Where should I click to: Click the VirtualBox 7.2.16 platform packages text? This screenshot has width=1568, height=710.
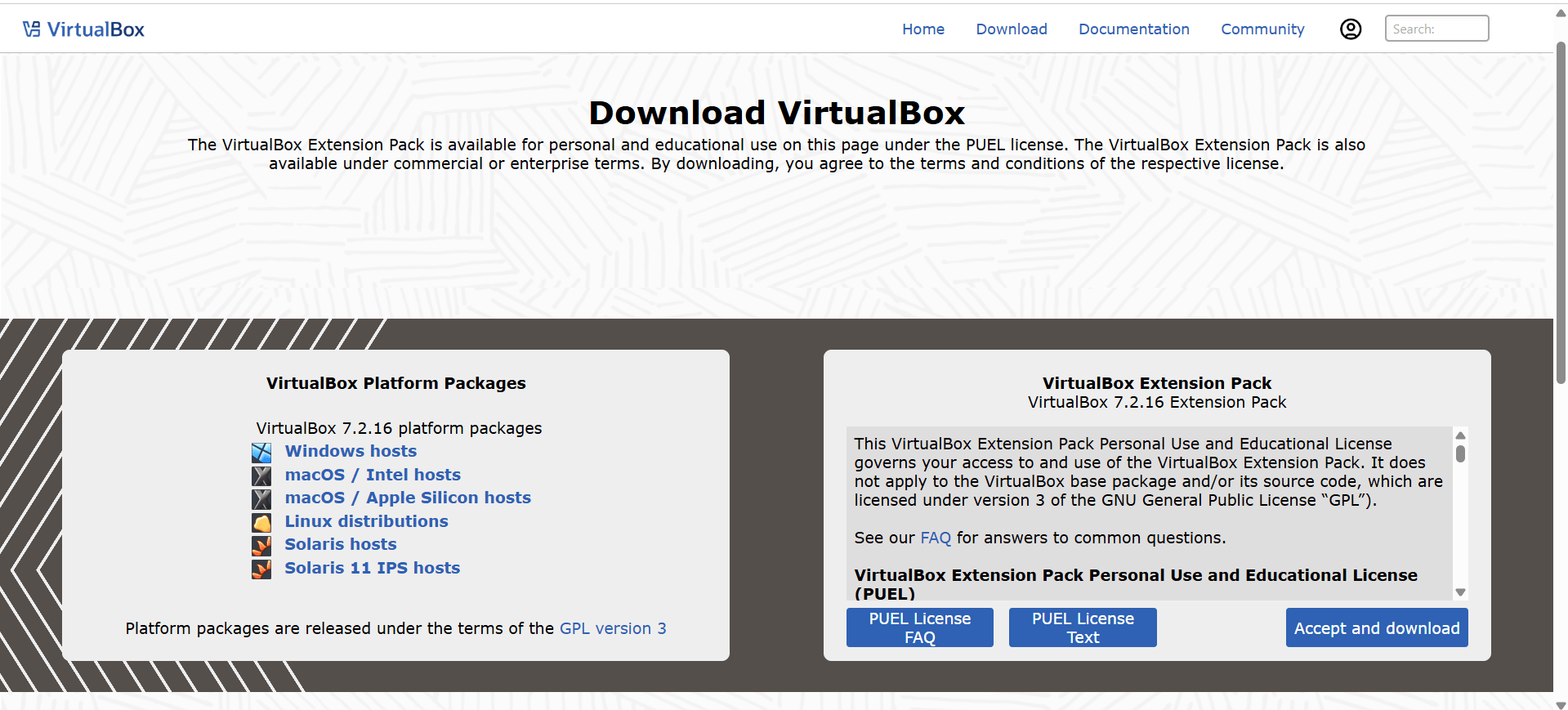tap(399, 428)
